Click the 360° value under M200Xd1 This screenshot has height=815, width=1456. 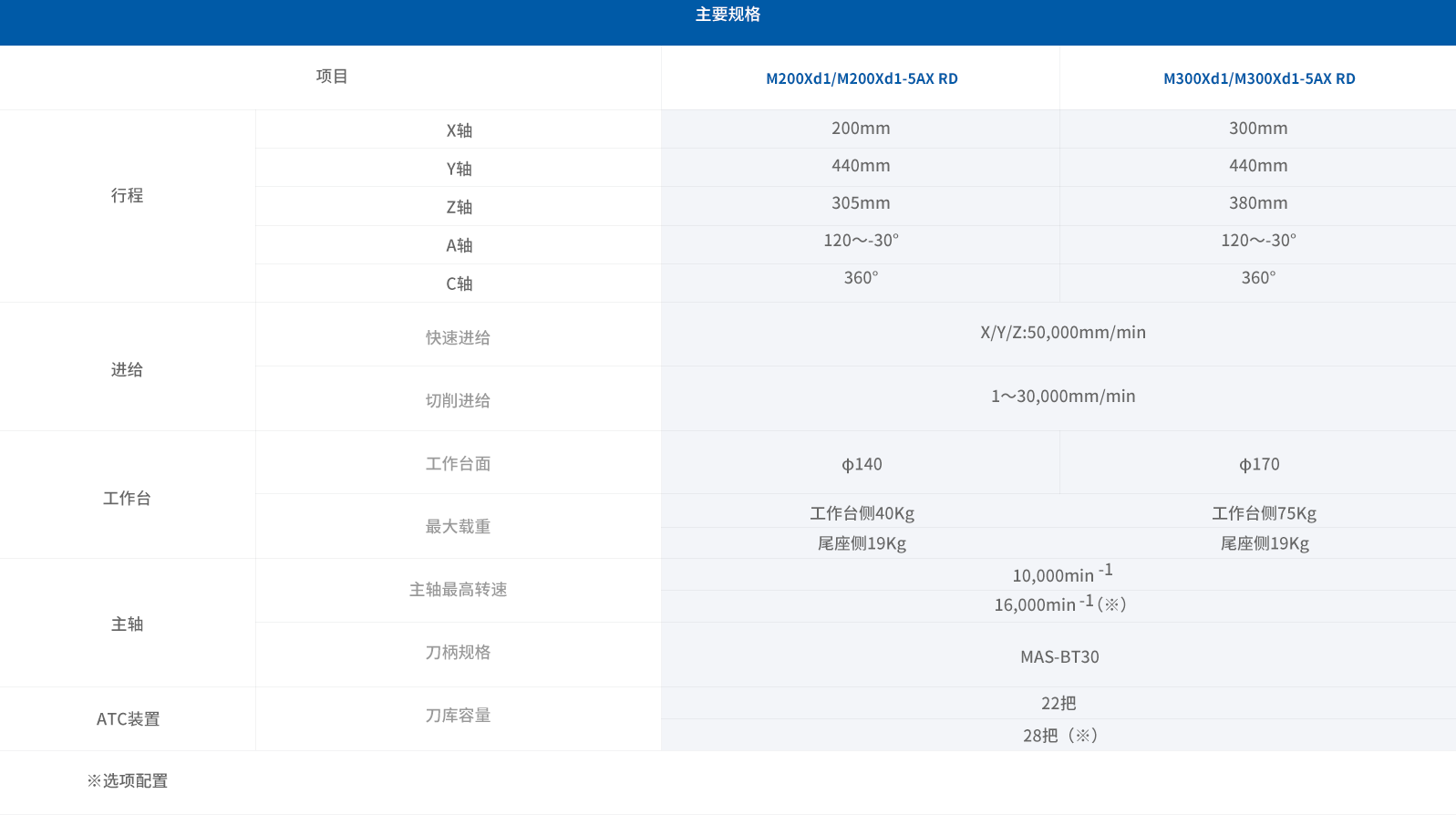[x=861, y=278]
